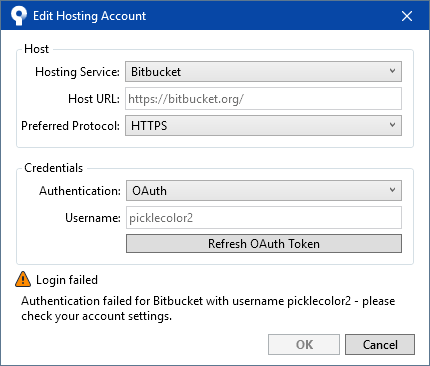Click the Hosting Service label
Viewport: 430px width, 366px height.
tap(77, 72)
